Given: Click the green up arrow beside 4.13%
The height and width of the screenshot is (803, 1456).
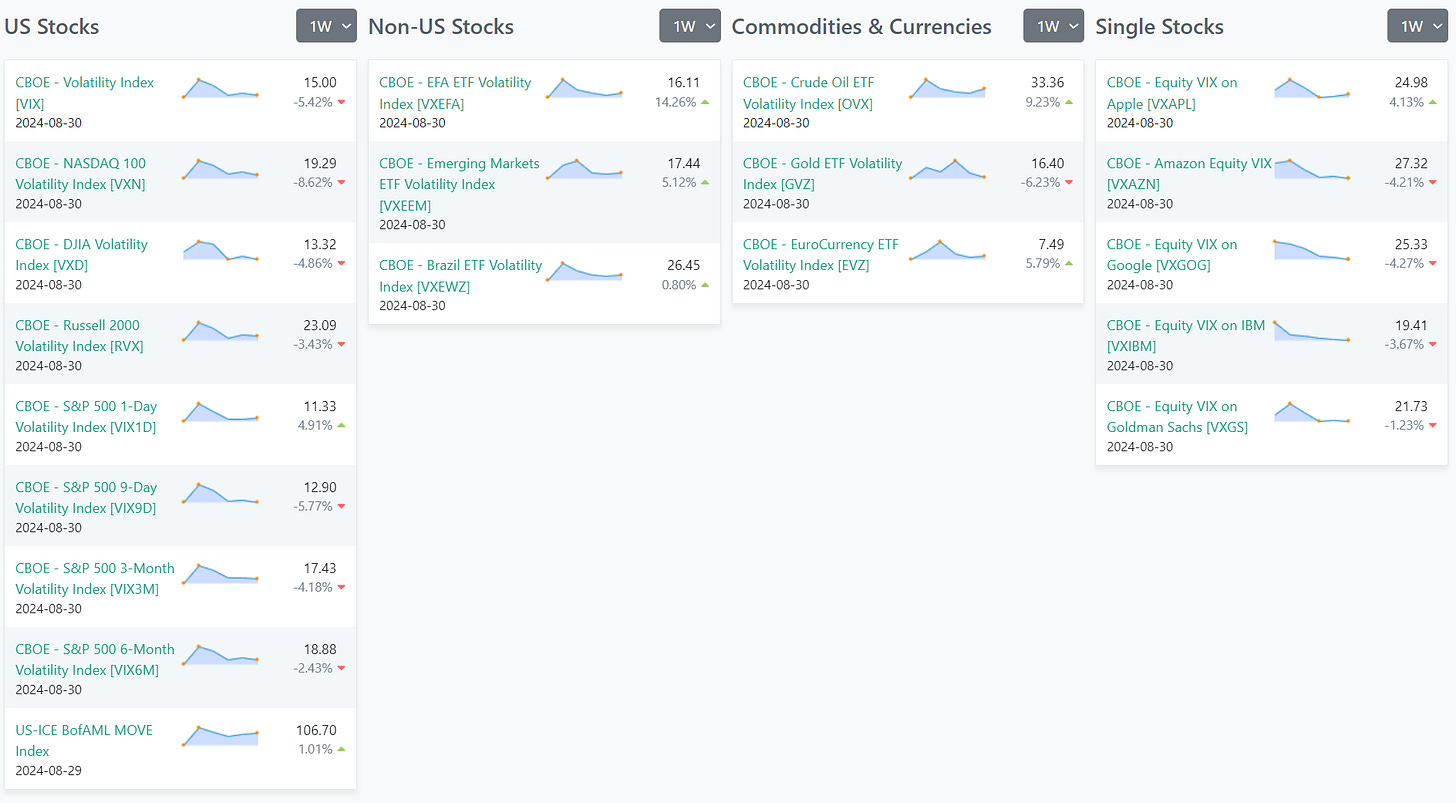Looking at the screenshot, I should 1433,101.
